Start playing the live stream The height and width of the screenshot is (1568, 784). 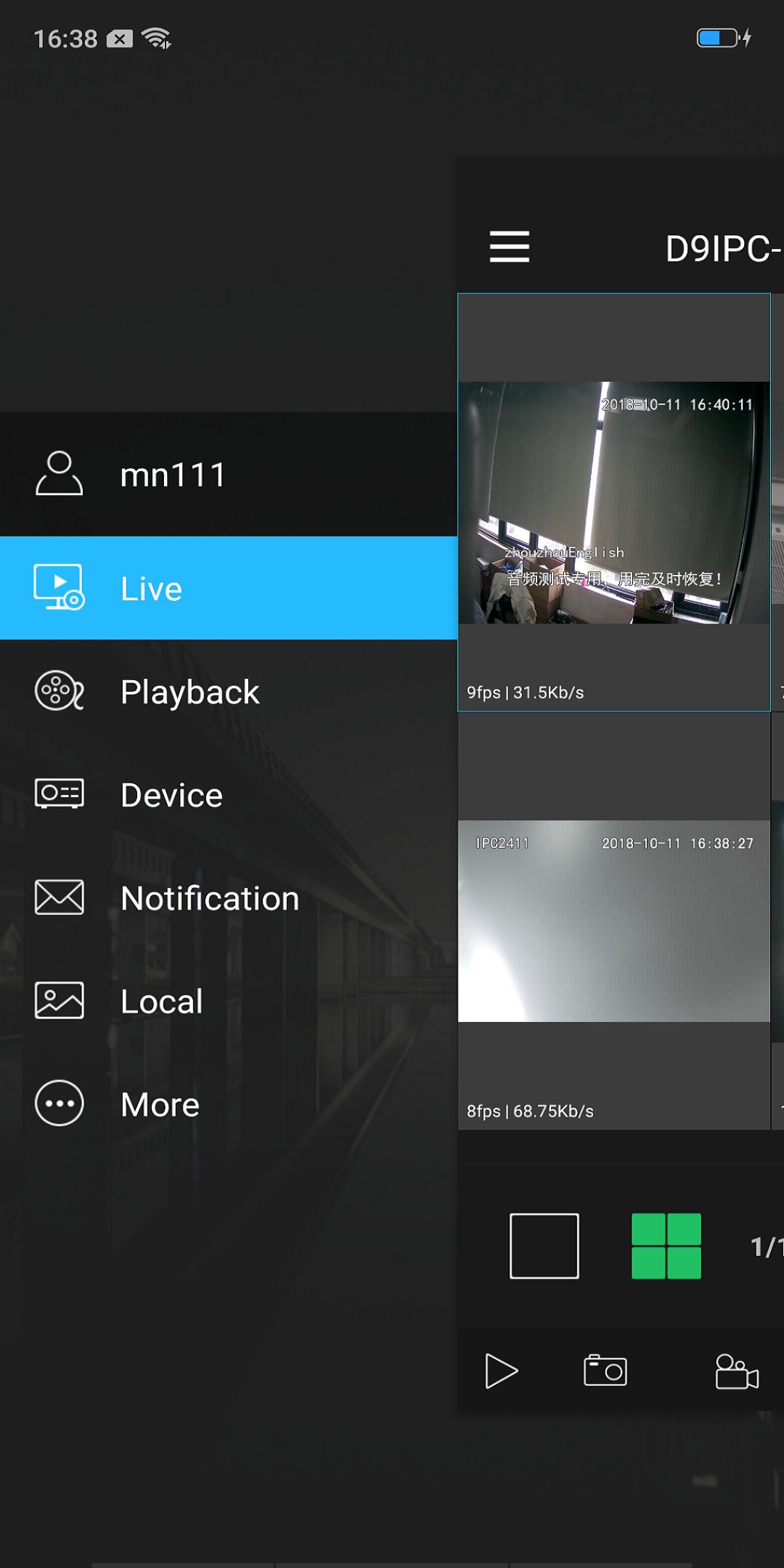click(x=501, y=1371)
